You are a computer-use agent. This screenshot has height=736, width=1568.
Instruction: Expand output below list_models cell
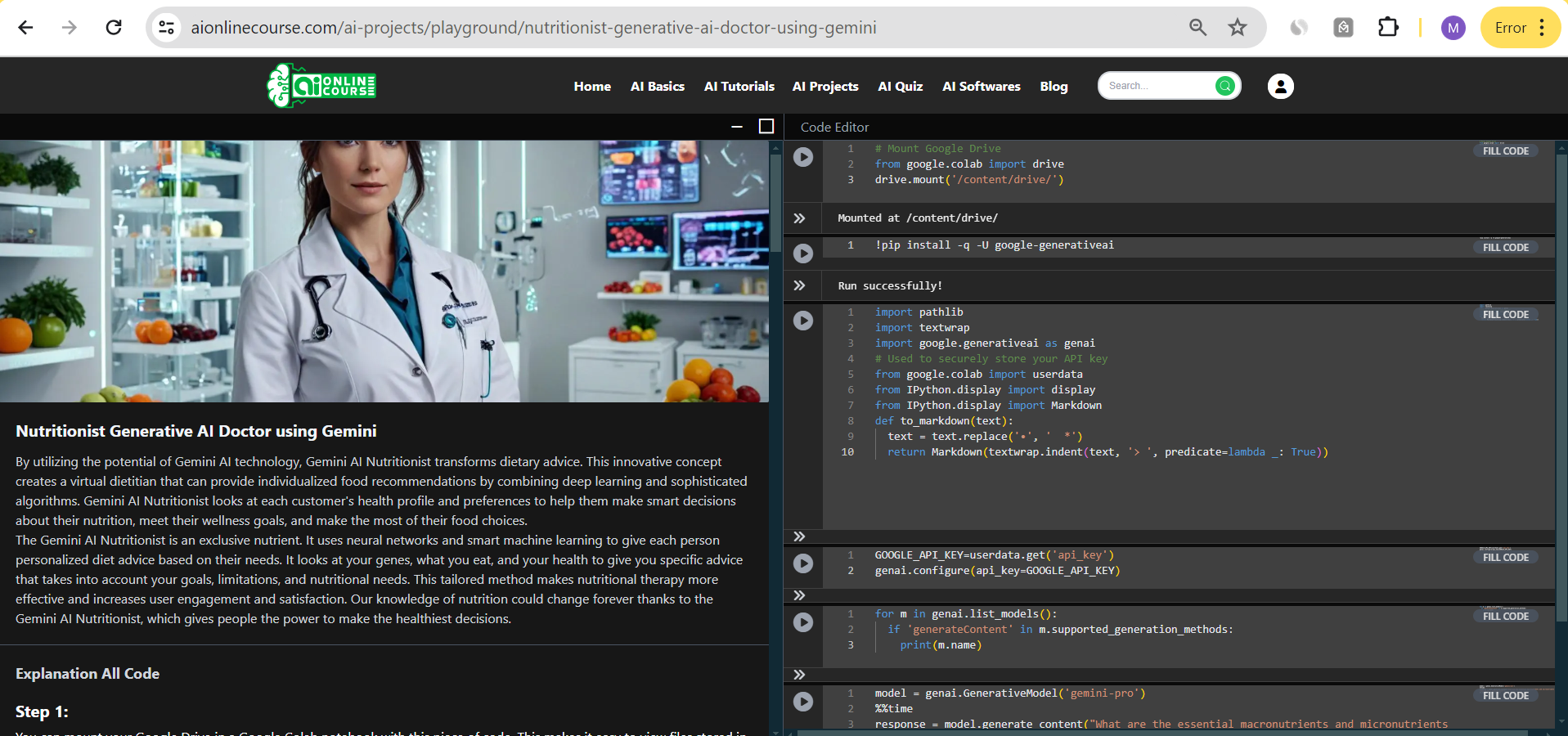tap(800, 675)
